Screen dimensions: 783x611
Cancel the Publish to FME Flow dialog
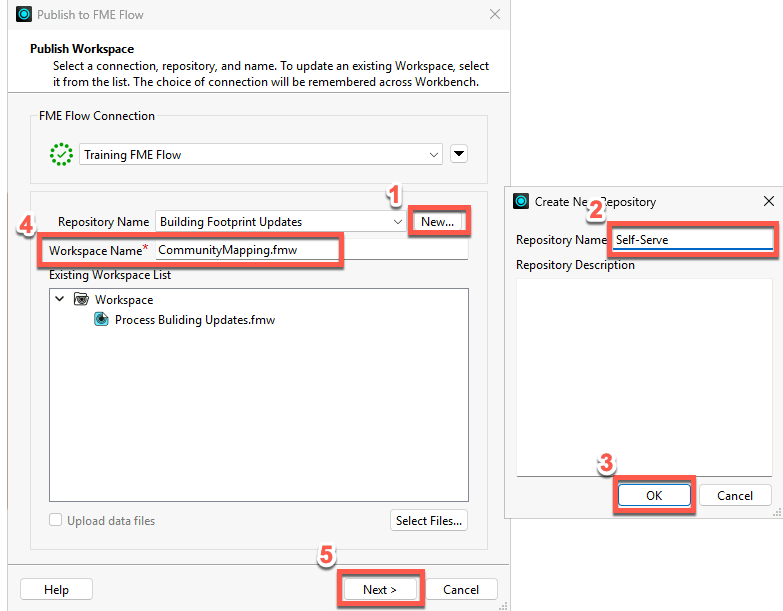click(461, 590)
